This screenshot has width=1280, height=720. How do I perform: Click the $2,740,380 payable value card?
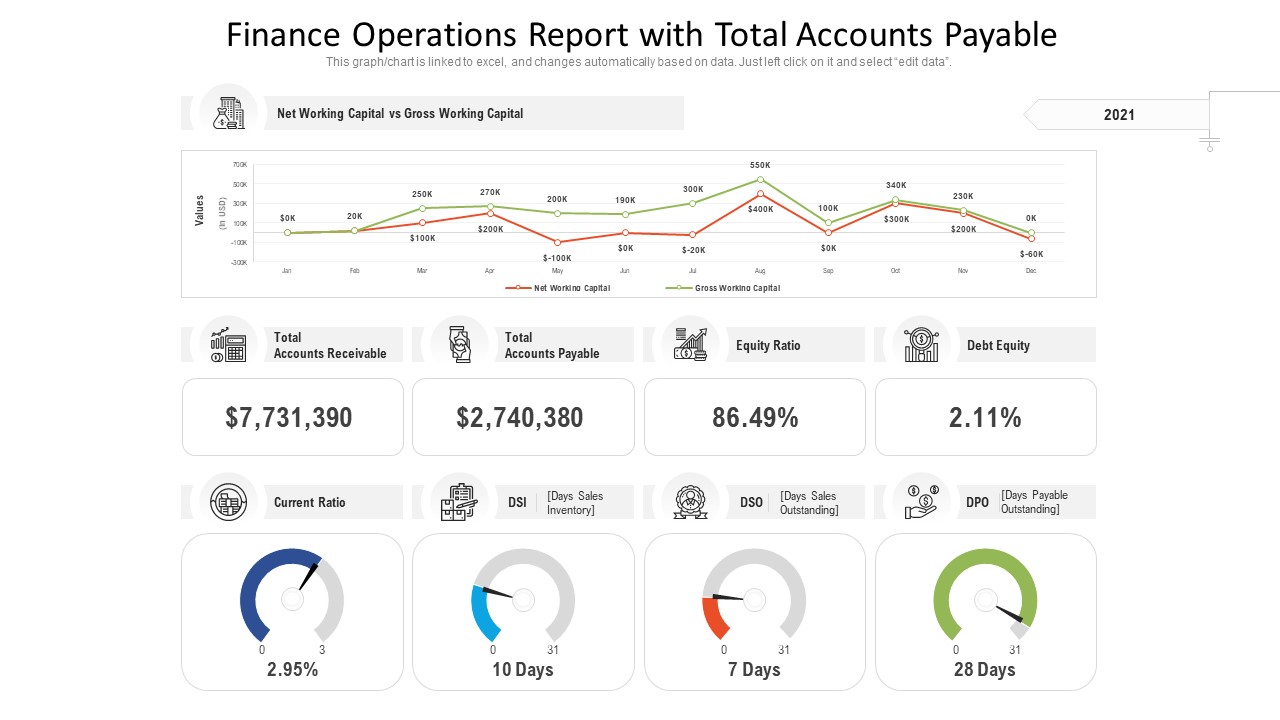pyautogui.click(x=523, y=417)
